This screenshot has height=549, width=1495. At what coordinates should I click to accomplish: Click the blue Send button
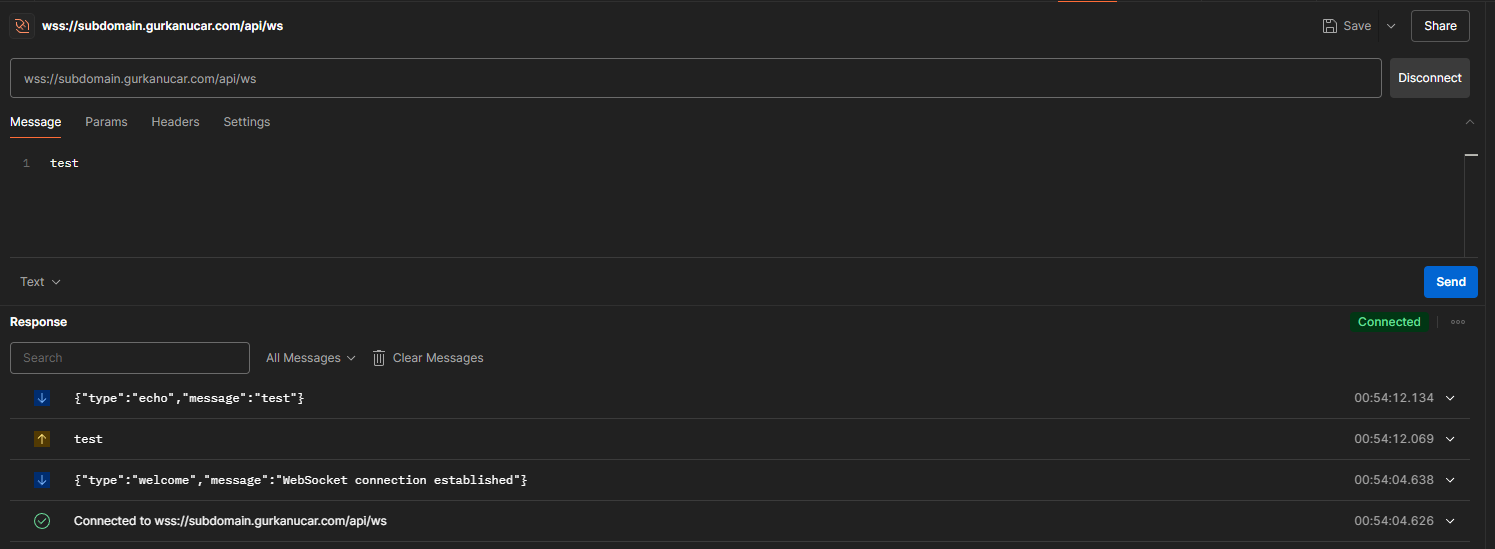point(1451,282)
